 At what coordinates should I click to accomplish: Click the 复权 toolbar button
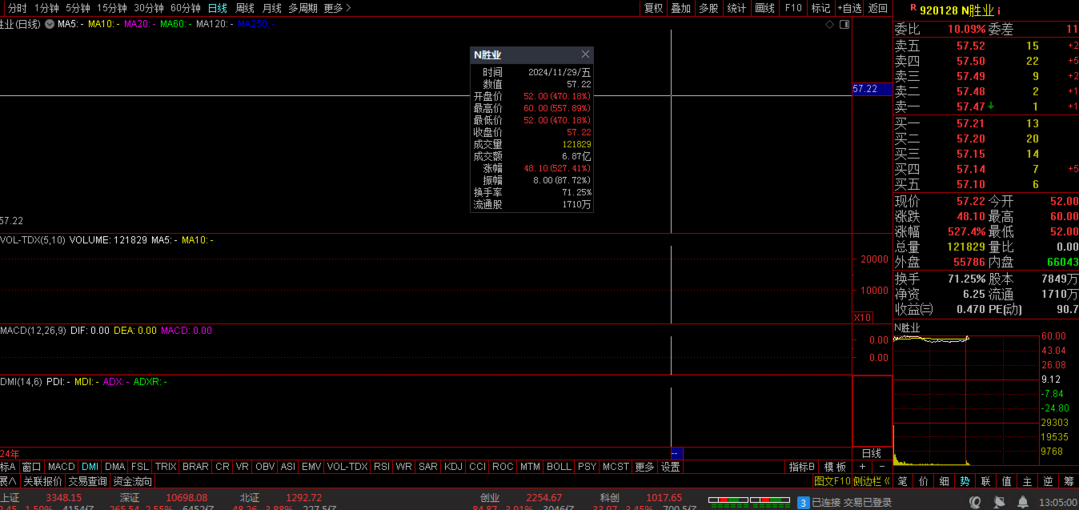653,8
